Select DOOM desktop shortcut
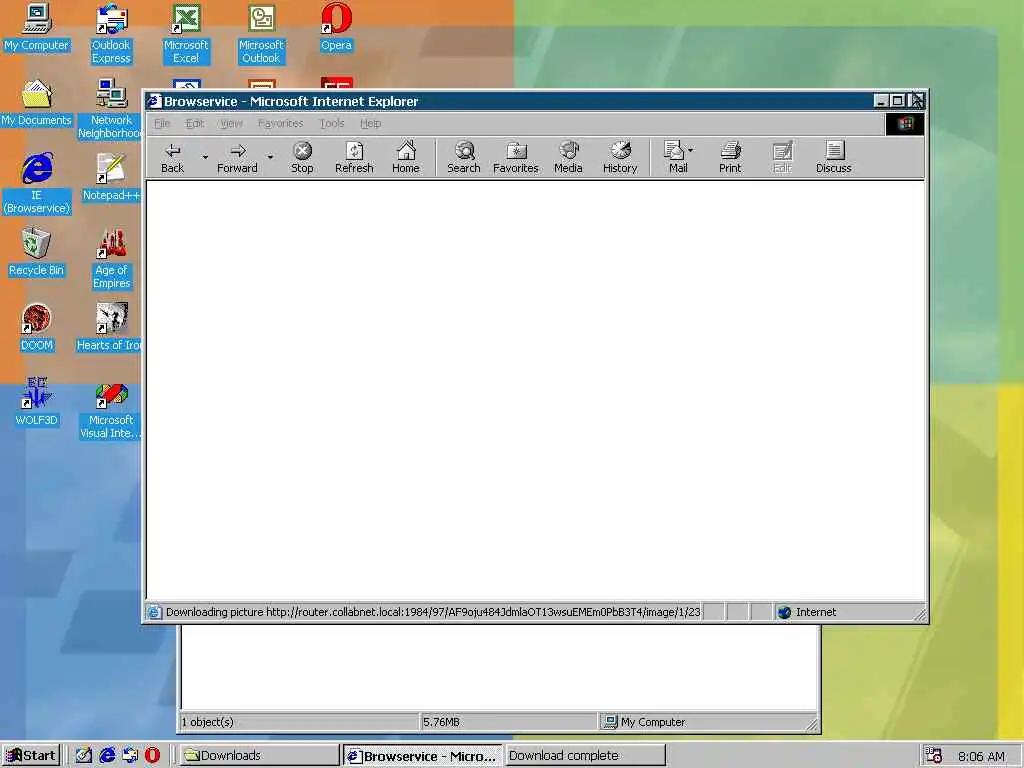The width and height of the screenshot is (1024, 768). [x=36, y=328]
